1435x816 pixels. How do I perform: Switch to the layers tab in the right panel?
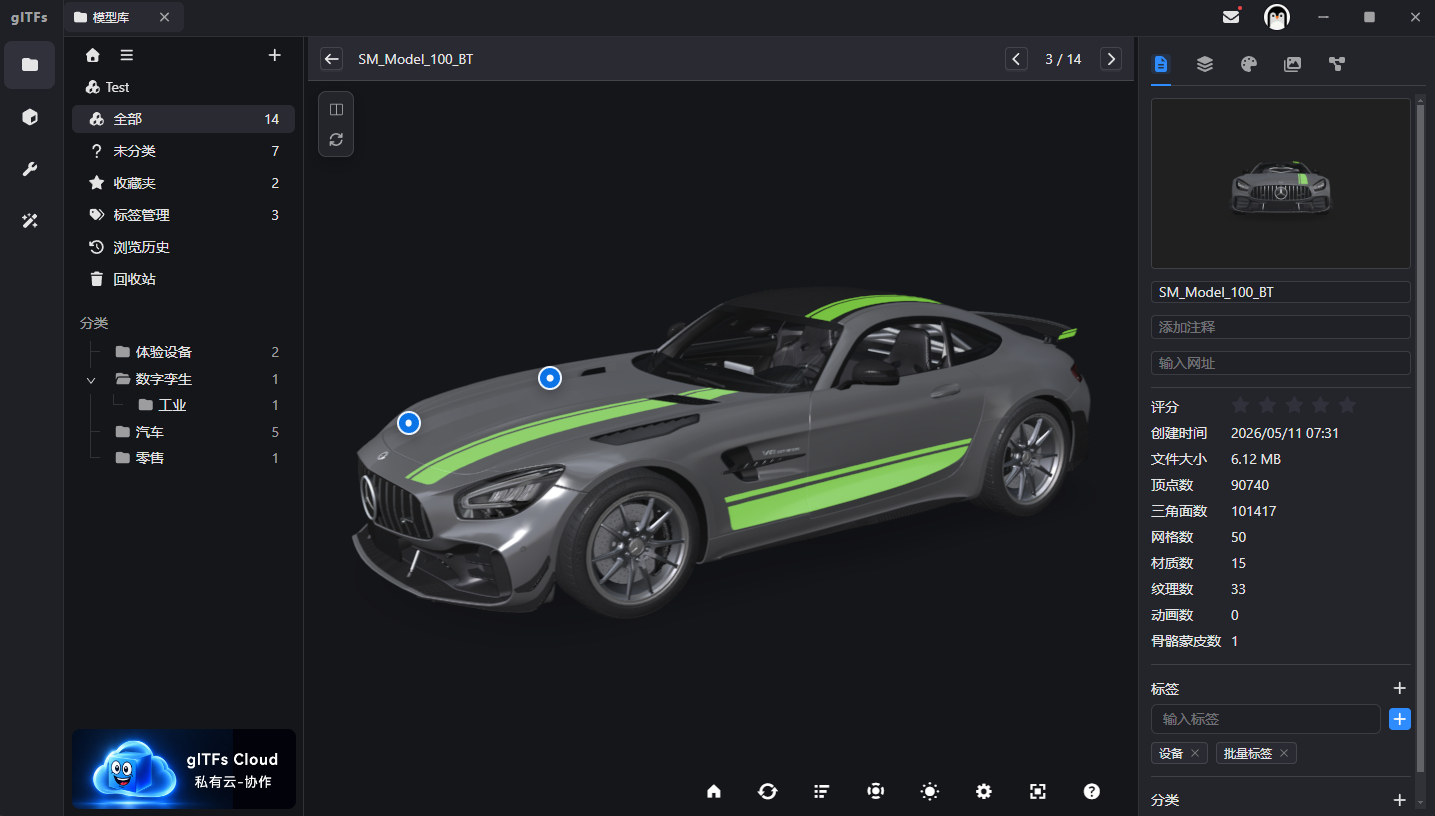pos(1205,64)
